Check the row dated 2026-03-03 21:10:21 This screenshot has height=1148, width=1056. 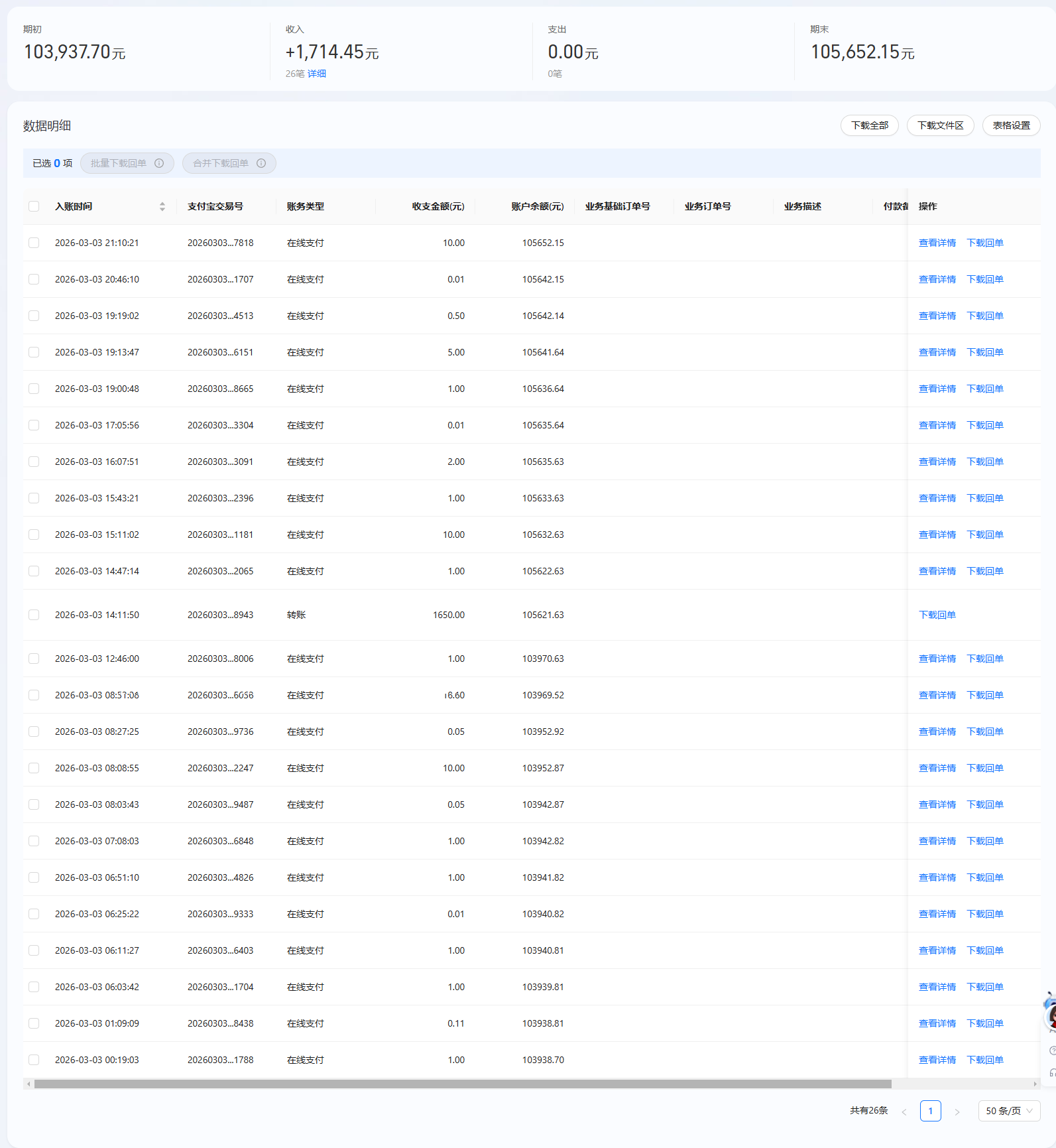point(34,243)
